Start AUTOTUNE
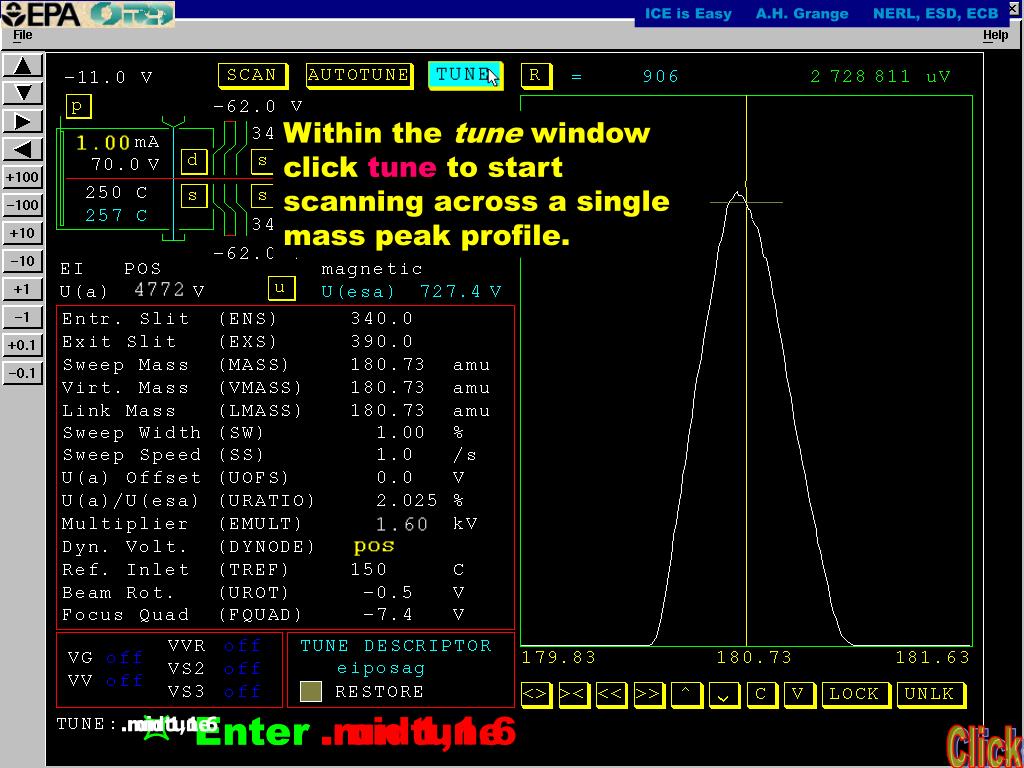Viewport: 1024px width, 768px height. click(359, 76)
